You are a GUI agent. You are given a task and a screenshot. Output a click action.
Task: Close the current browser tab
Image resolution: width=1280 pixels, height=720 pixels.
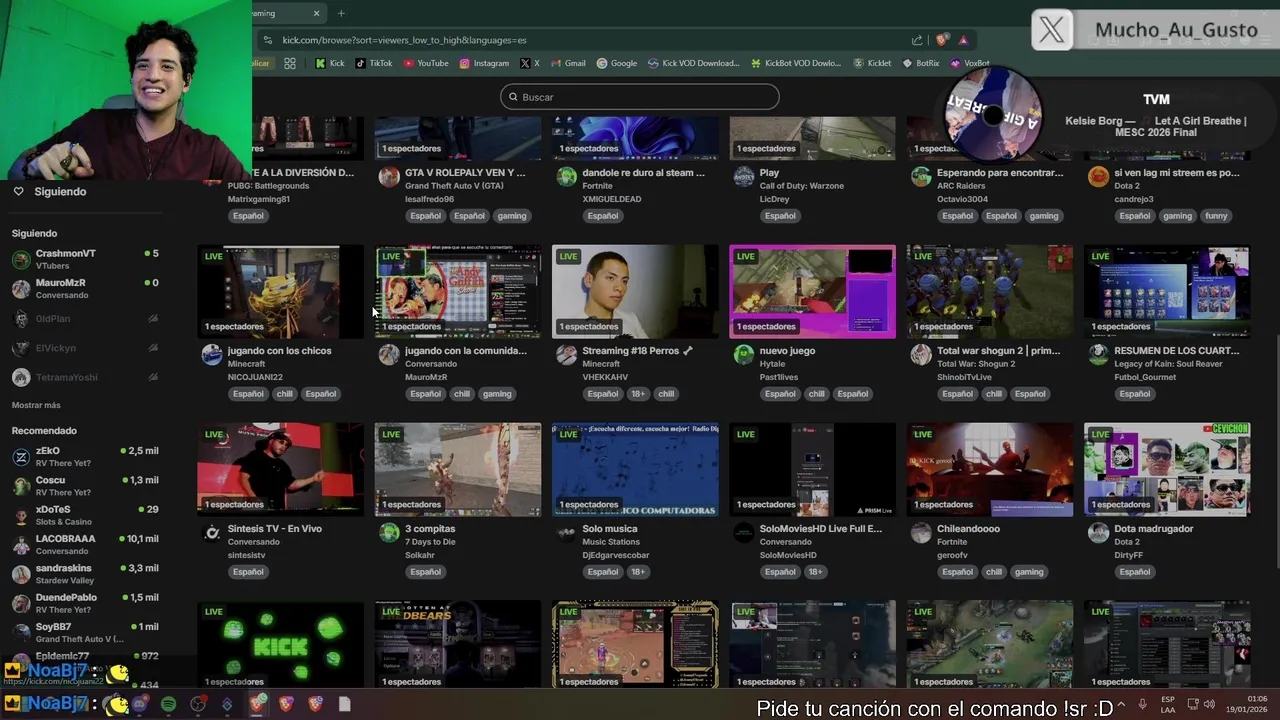(x=316, y=13)
